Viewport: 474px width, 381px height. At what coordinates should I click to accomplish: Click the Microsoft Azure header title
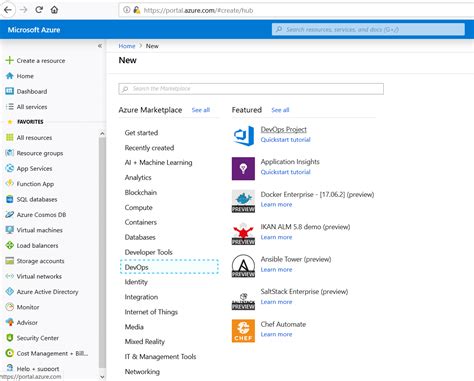click(x=34, y=30)
